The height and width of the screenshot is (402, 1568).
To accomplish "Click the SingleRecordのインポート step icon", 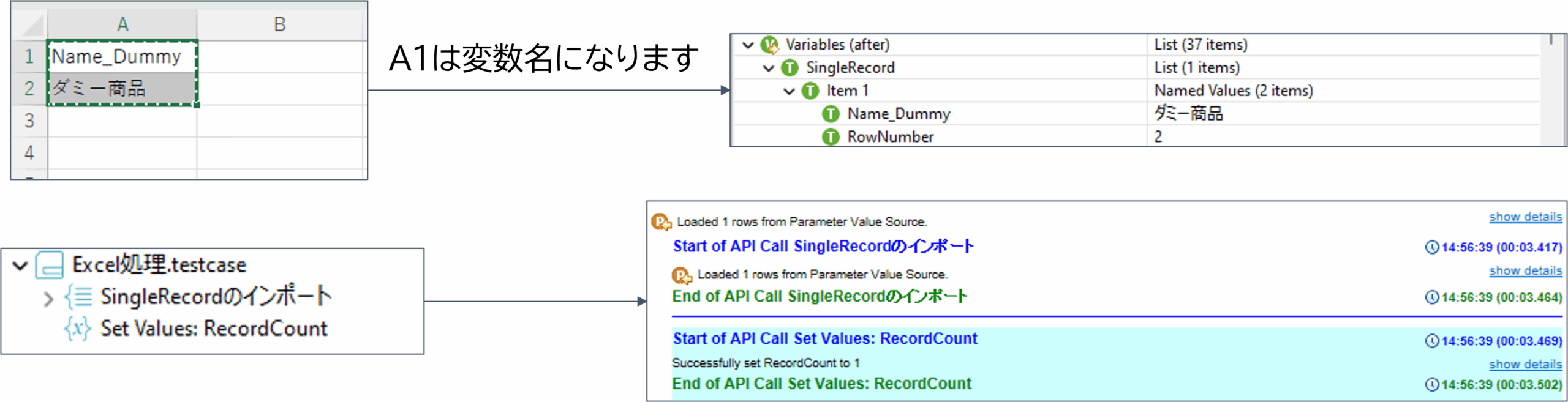I will [x=78, y=297].
